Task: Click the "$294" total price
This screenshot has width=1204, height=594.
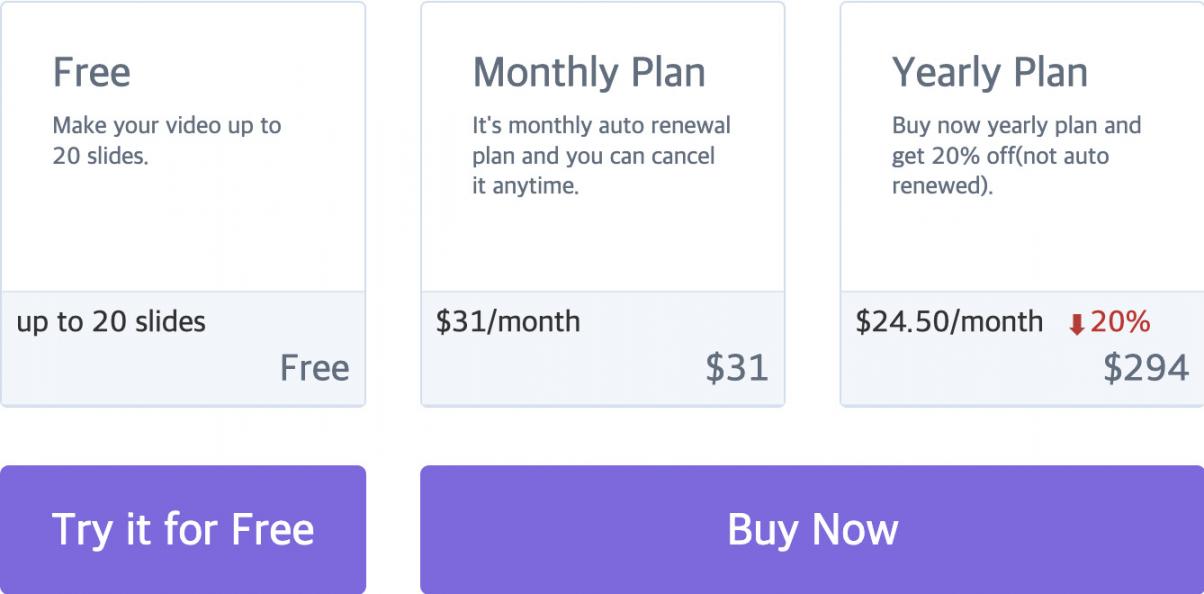Action: pyautogui.click(x=1146, y=368)
